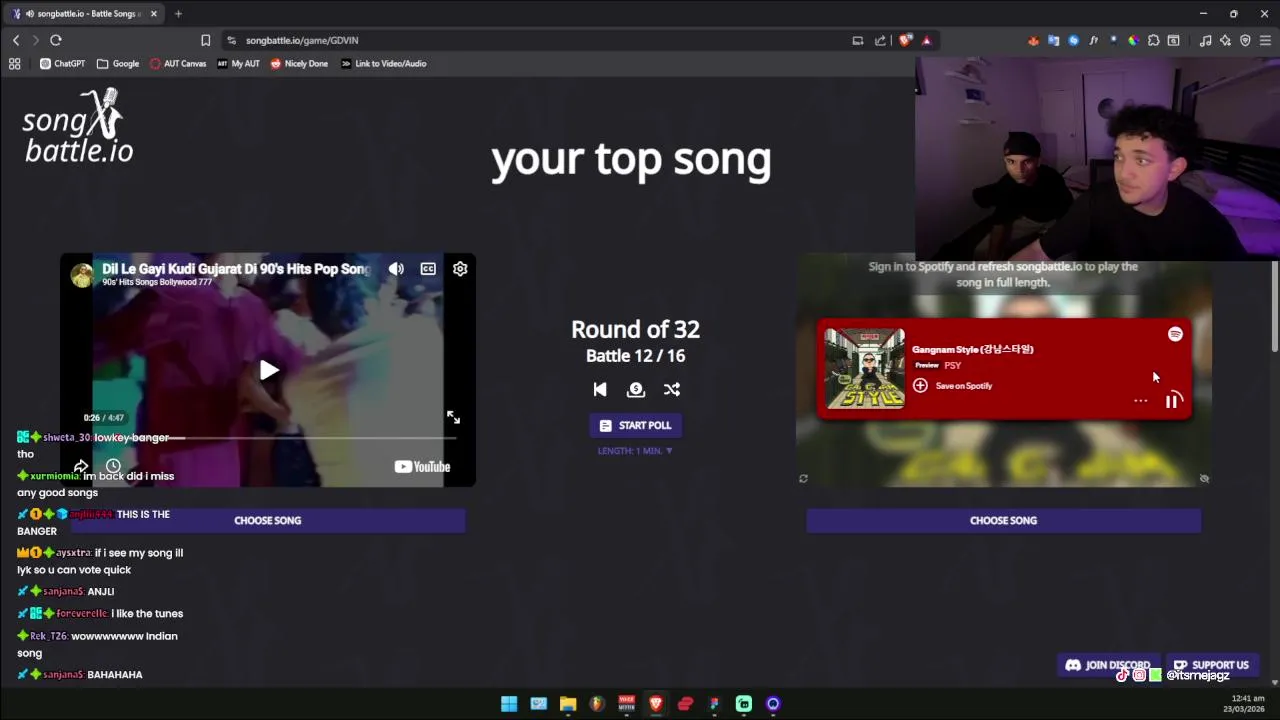Image resolution: width=1280 pixels, height=720 pixels.
Task: Mute the YouTube video with the speaker icon
Action: pyautogui.click(x=396, y=269)
